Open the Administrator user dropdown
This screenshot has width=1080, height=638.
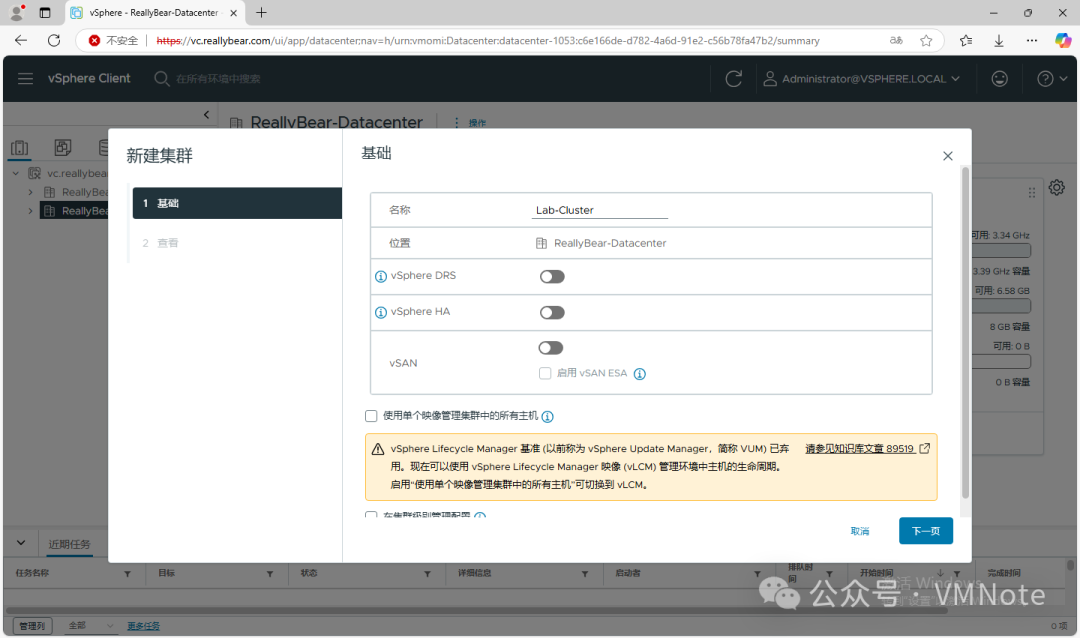(861, 79)
